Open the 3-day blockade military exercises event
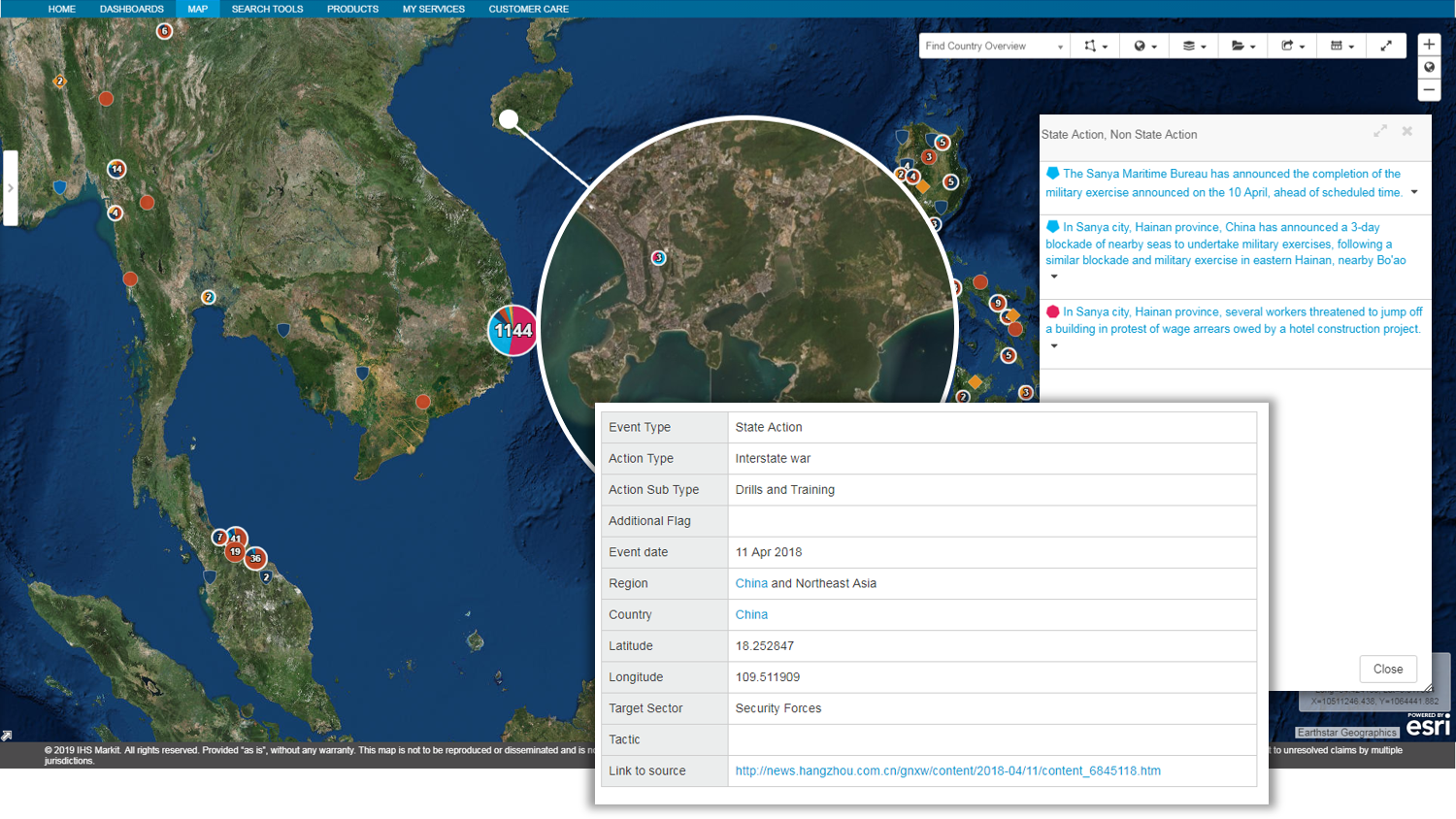Screen dimensions: 1456x819 (x=1226, y=244)
